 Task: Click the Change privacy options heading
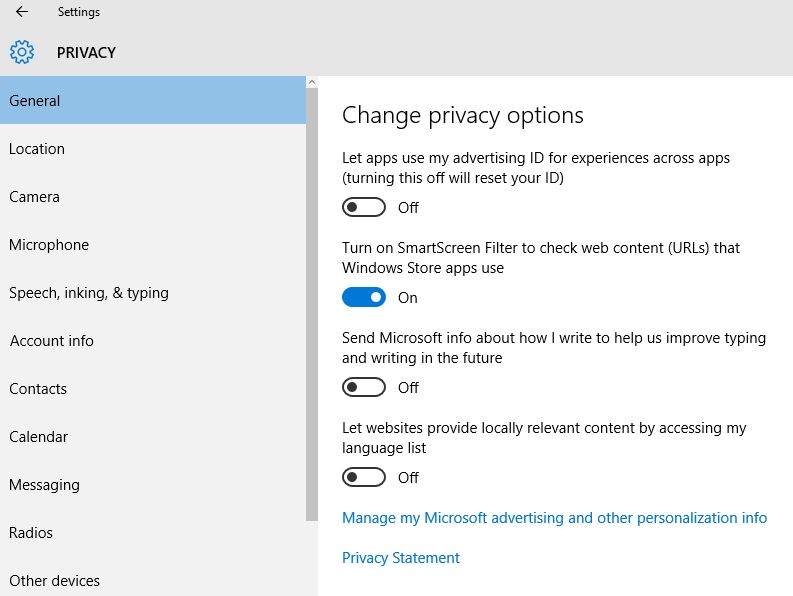[463, 115]
